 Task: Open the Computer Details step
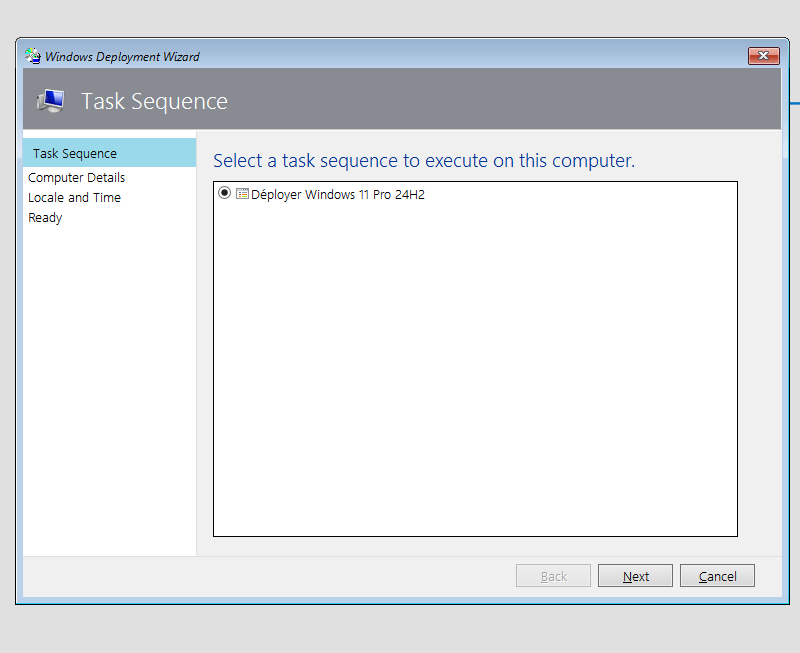click(77, 177)
